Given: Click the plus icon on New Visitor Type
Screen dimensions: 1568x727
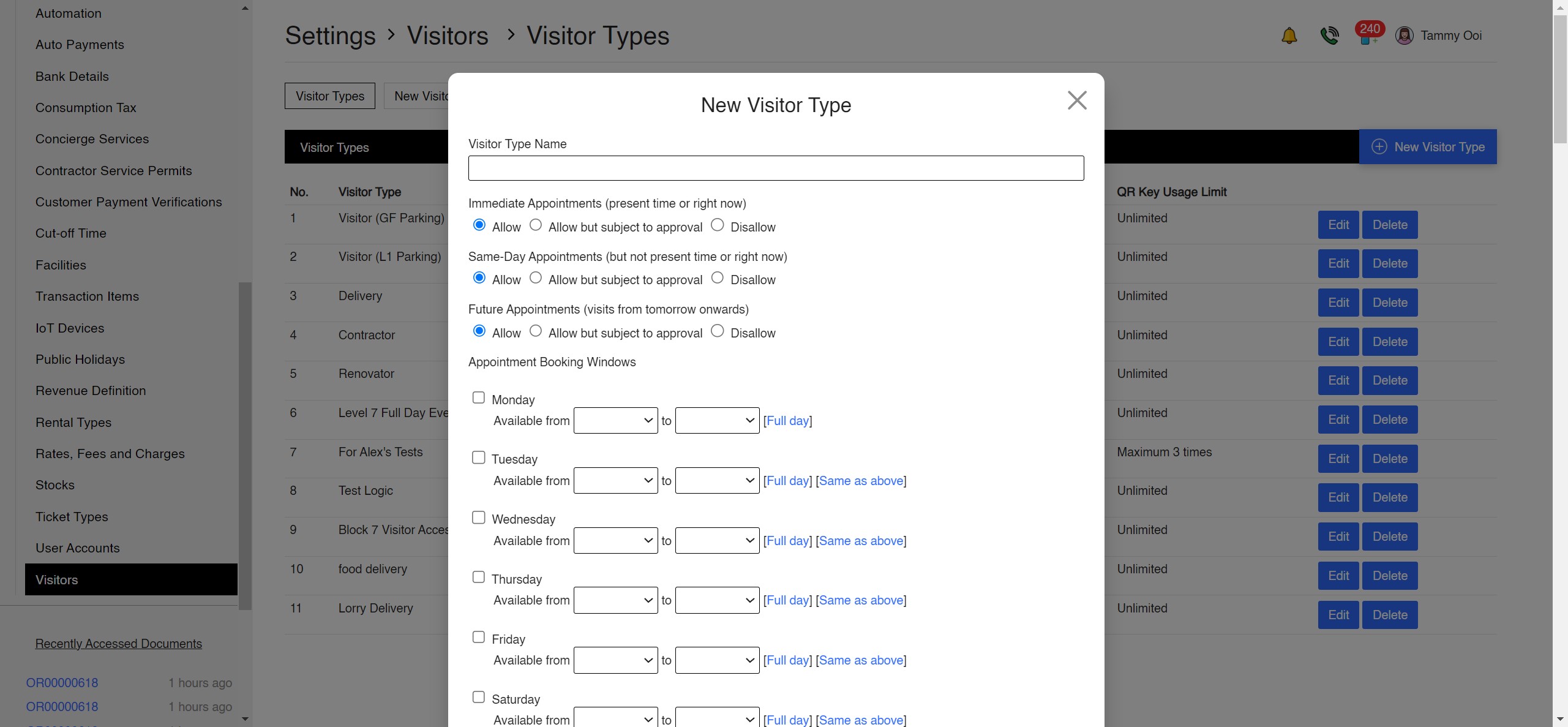Looking at the screenshot, I should point(1379,147).
